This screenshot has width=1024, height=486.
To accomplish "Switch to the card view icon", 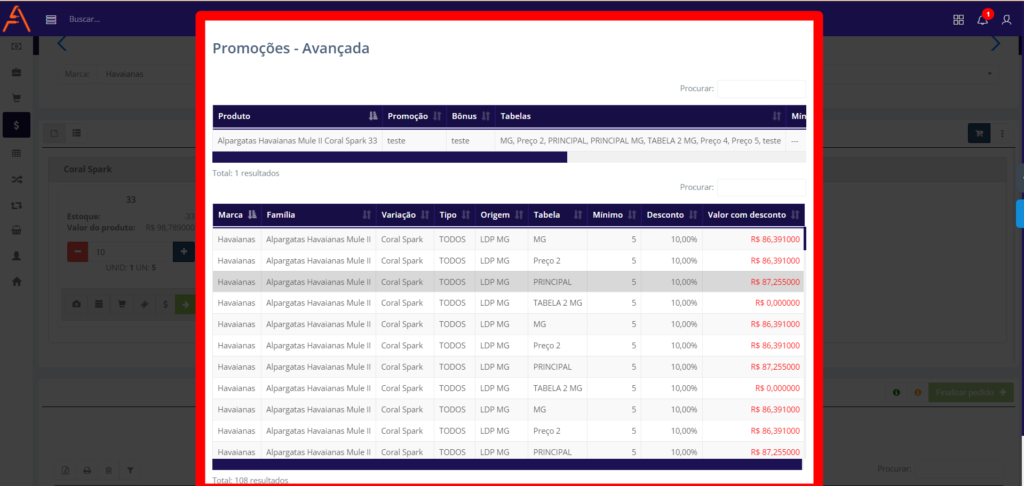I will pos(54,133).
